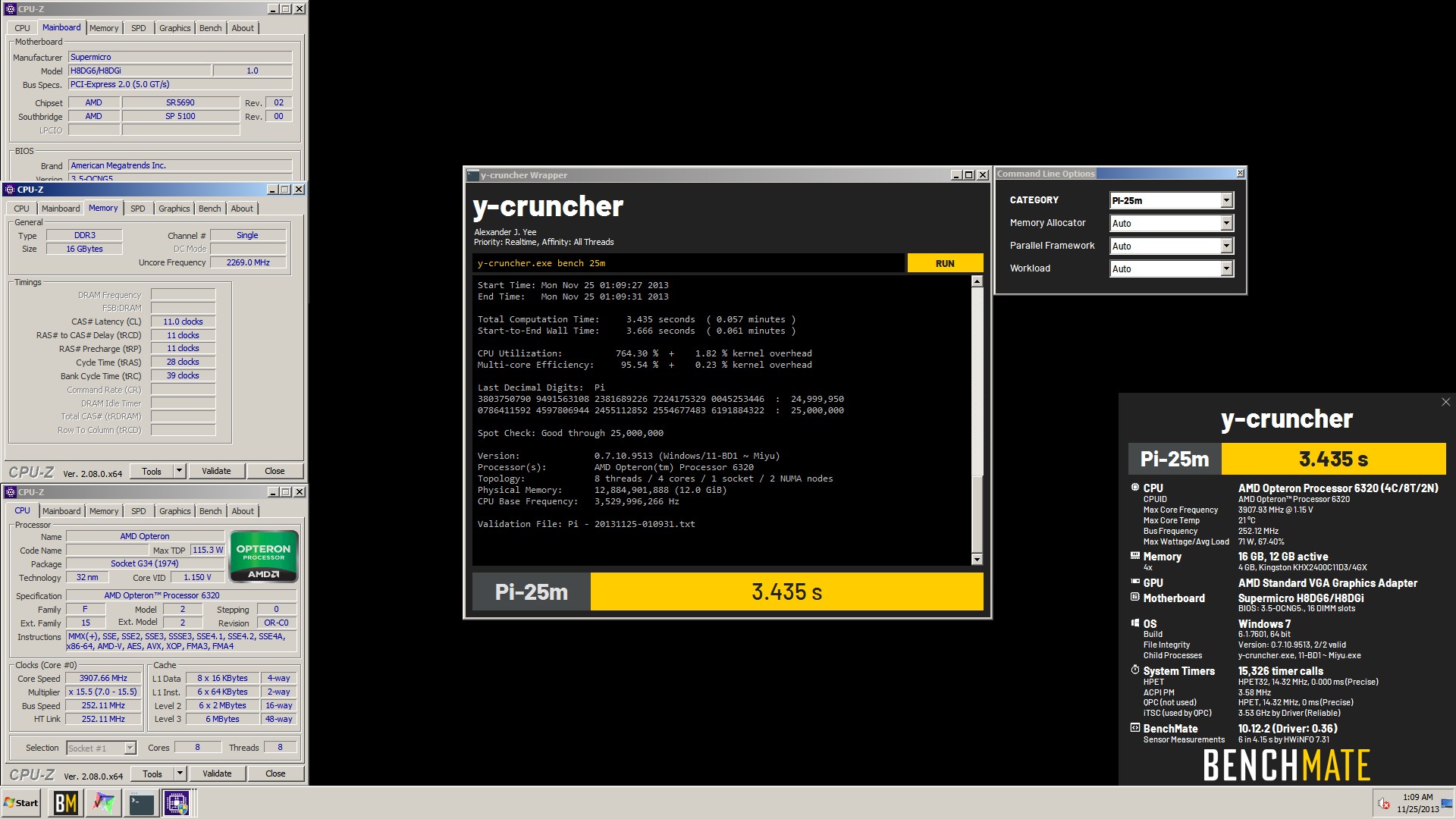
Task: Click the Level 3 cache 6 MBytes value
Action: (222, 719)
